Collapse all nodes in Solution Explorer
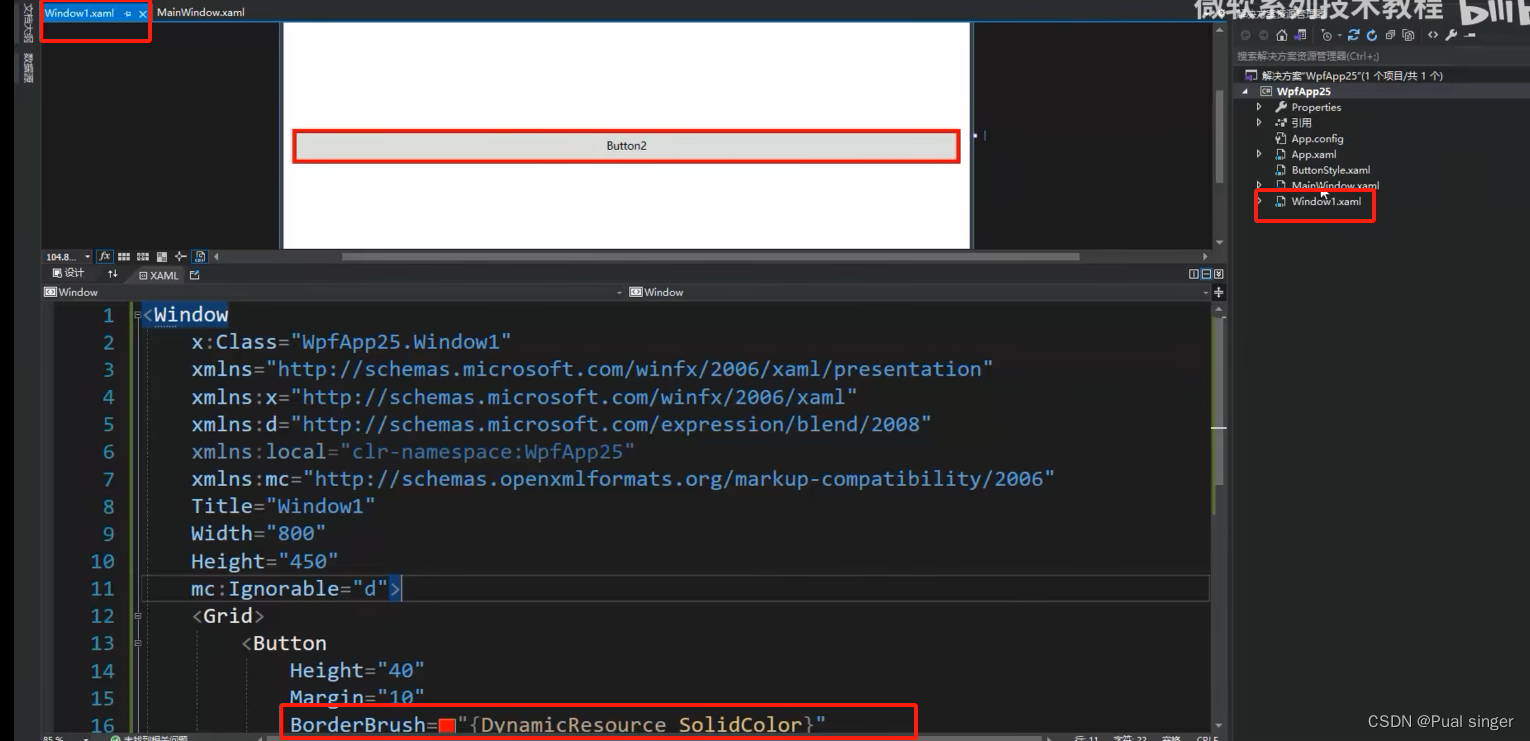The image size is (1530, 741). (x=1390, y=35)
